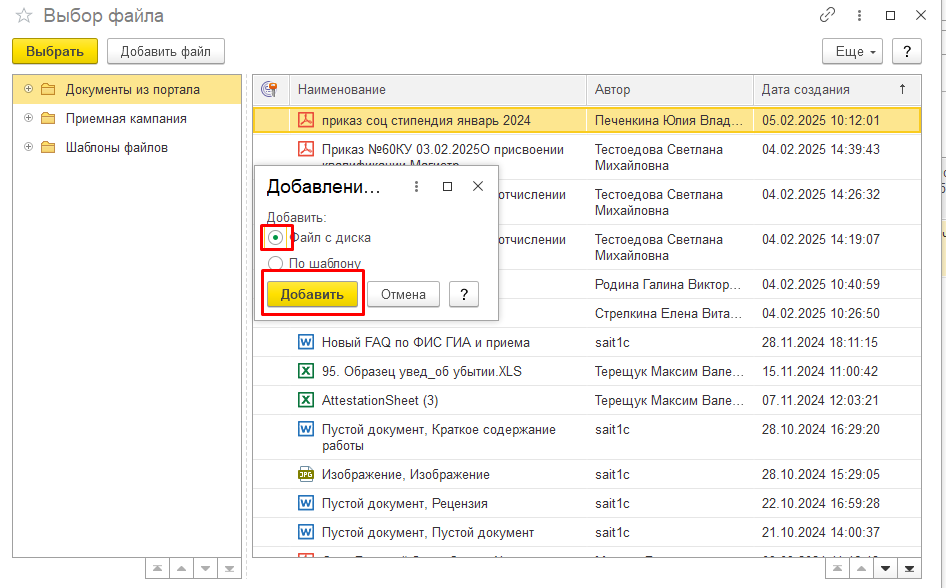Viewport: 946px width, 588px height.
Task: Expand the Документы из портала folder
Action: click(28, 89)
